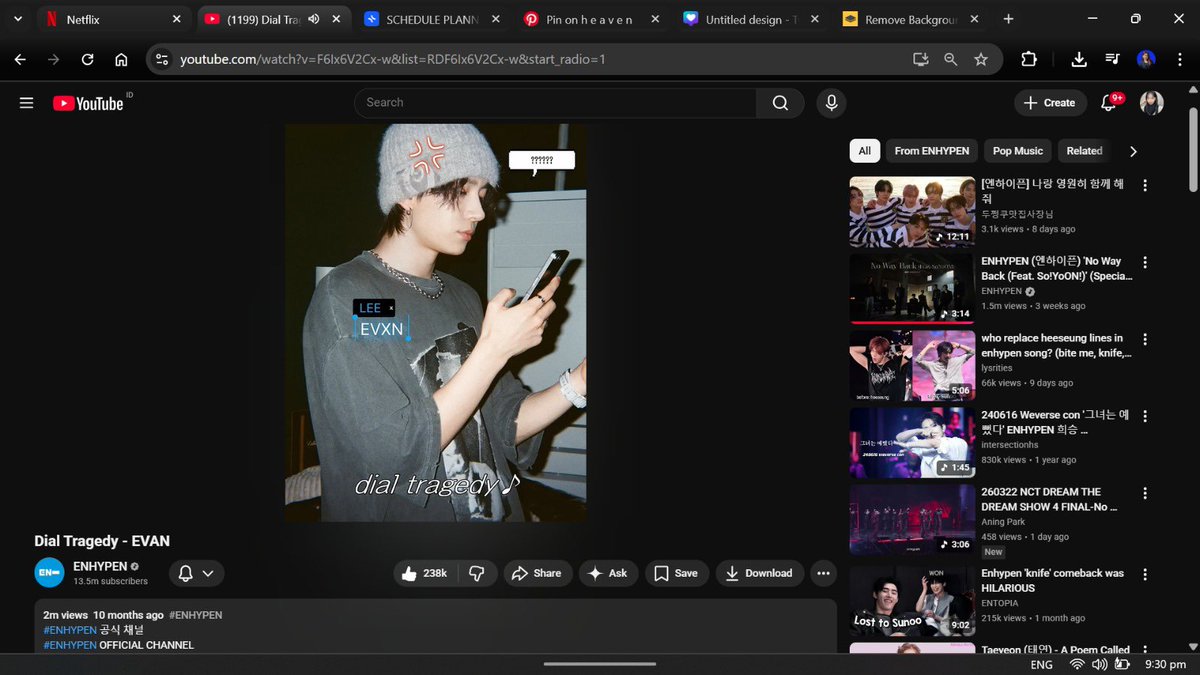Open 'No Way Back' 3:14 thumbnail

point(912,289)
